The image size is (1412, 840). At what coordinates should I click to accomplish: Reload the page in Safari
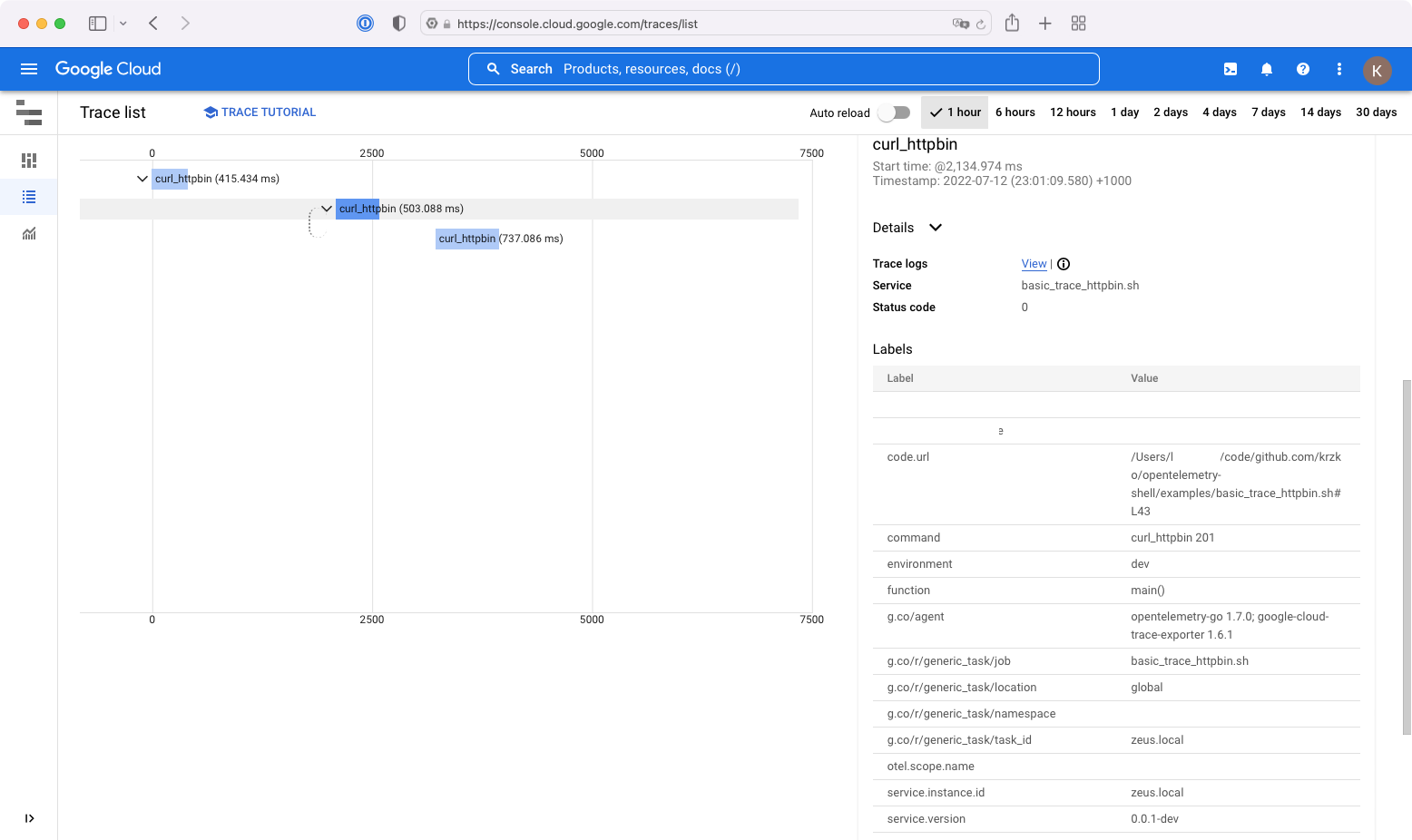[x=981, y=24]
